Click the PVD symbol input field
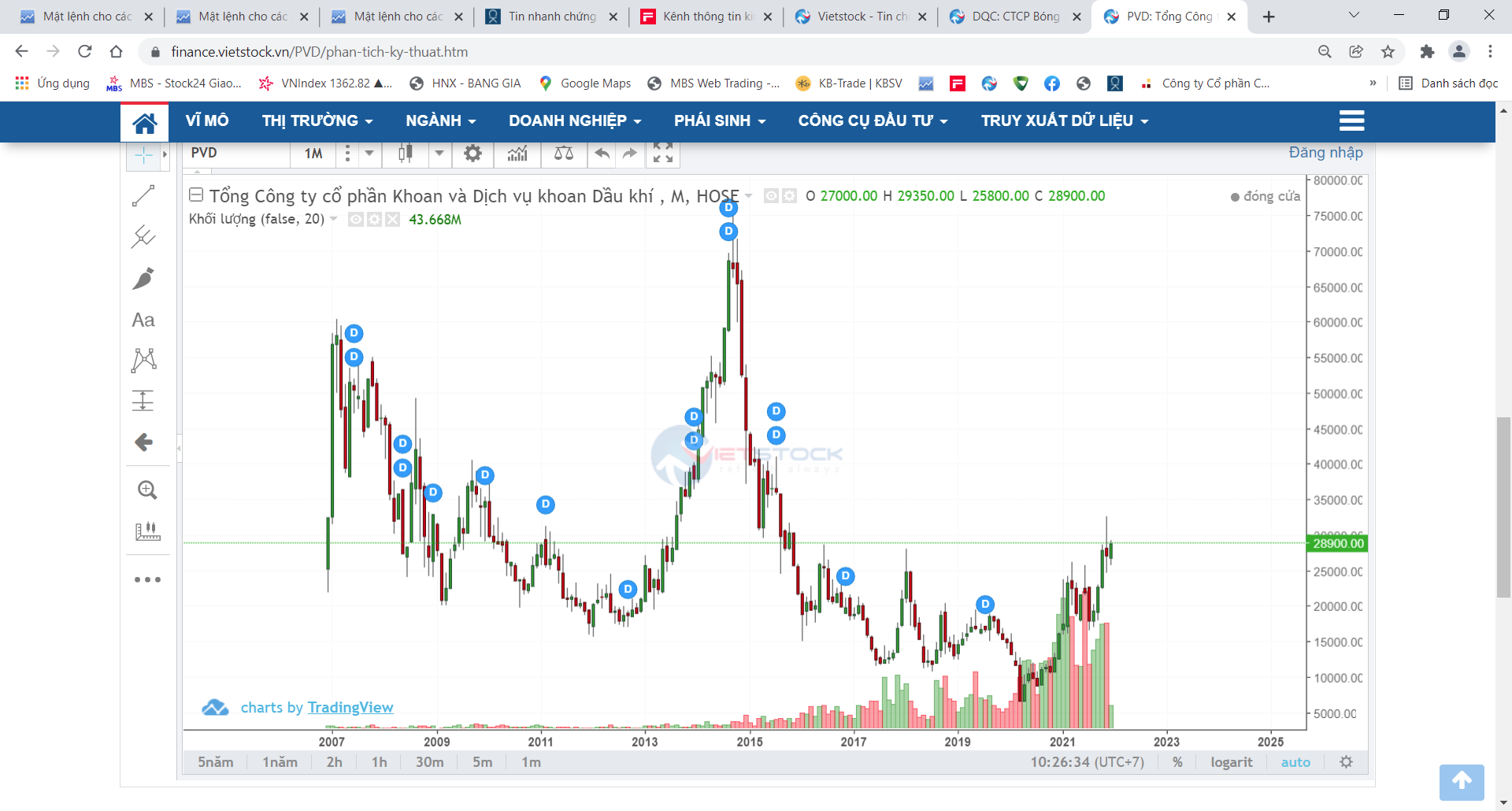This screenshot has width=1512, height=811. [x=236, y=154]
